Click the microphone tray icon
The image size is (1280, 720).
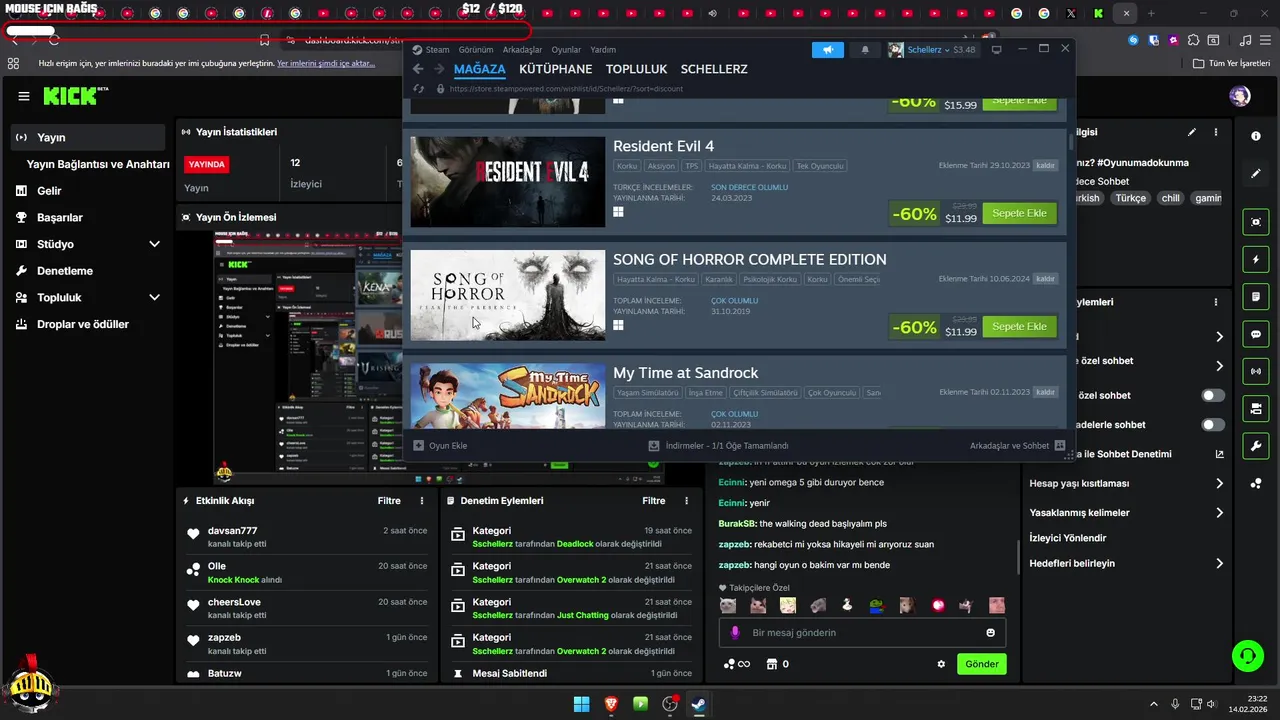[1175, 704]
